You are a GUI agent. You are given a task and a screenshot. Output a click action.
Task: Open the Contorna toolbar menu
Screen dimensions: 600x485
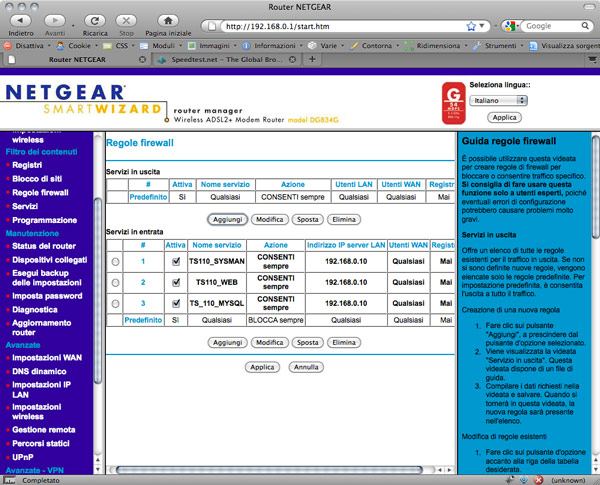click(374, 46)
